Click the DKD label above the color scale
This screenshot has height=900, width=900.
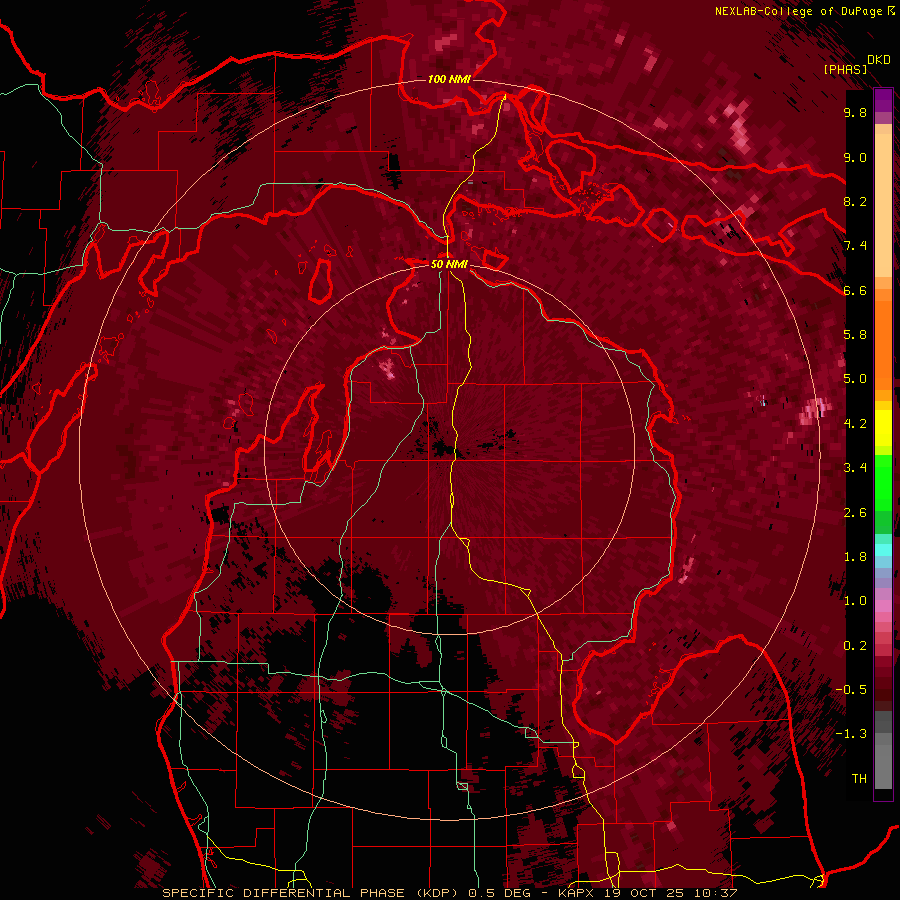[878, 60]
